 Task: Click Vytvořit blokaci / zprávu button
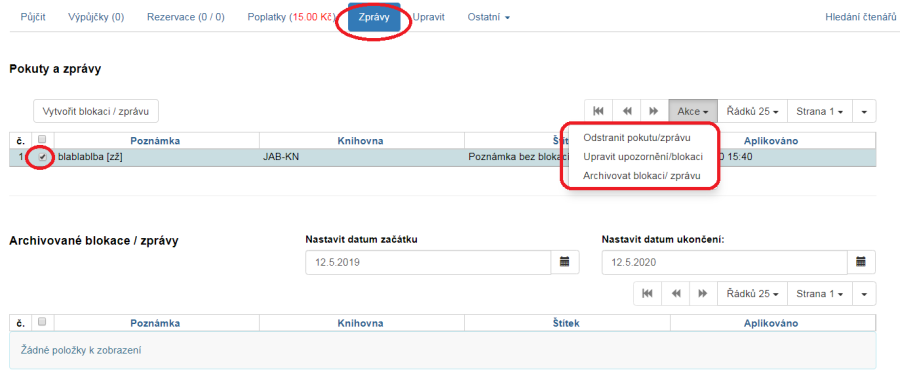(x=96, y=111)
